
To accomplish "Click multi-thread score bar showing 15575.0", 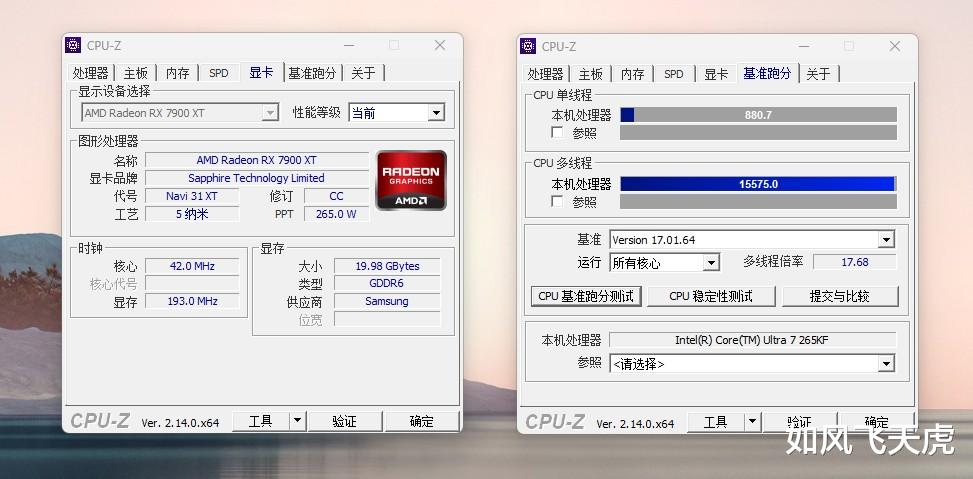I will pyautogui.click(x=758, y=184).
